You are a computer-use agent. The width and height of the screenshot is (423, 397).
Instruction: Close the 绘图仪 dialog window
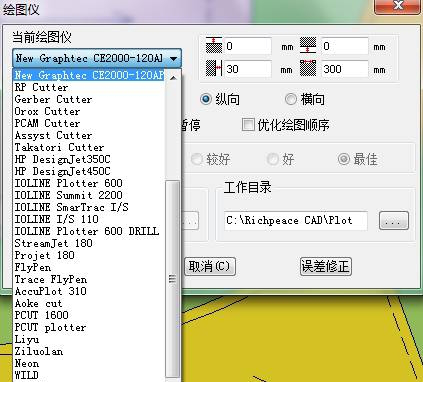click(x=397, y=6)
